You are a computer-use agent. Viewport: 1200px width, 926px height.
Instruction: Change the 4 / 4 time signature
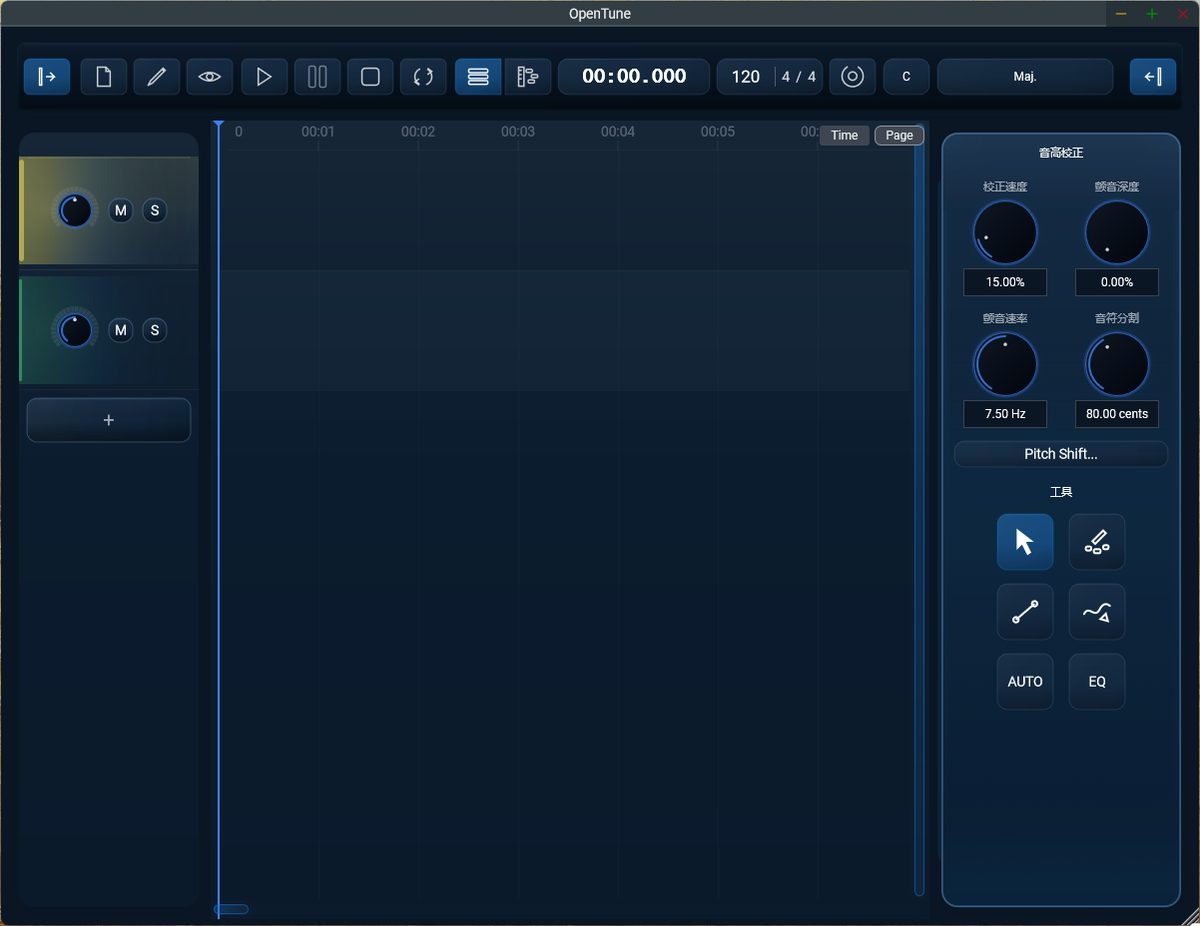coord(799,77)
